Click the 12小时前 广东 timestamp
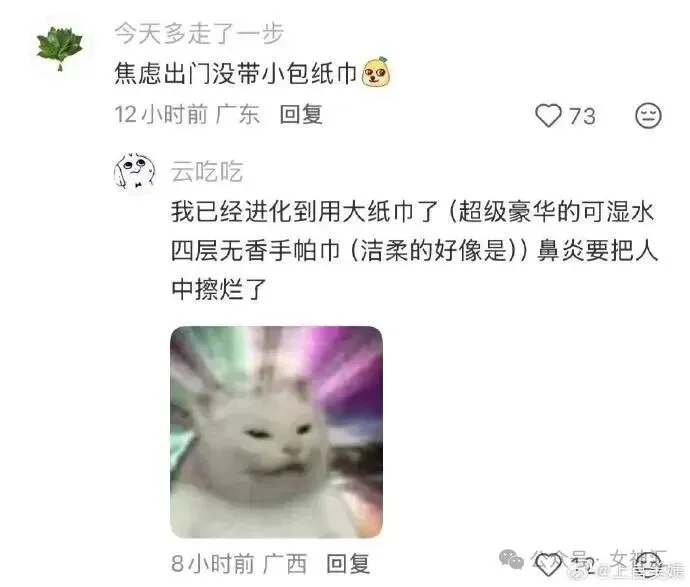This screenshot has height=587, width=690. [x=187, y=115]
